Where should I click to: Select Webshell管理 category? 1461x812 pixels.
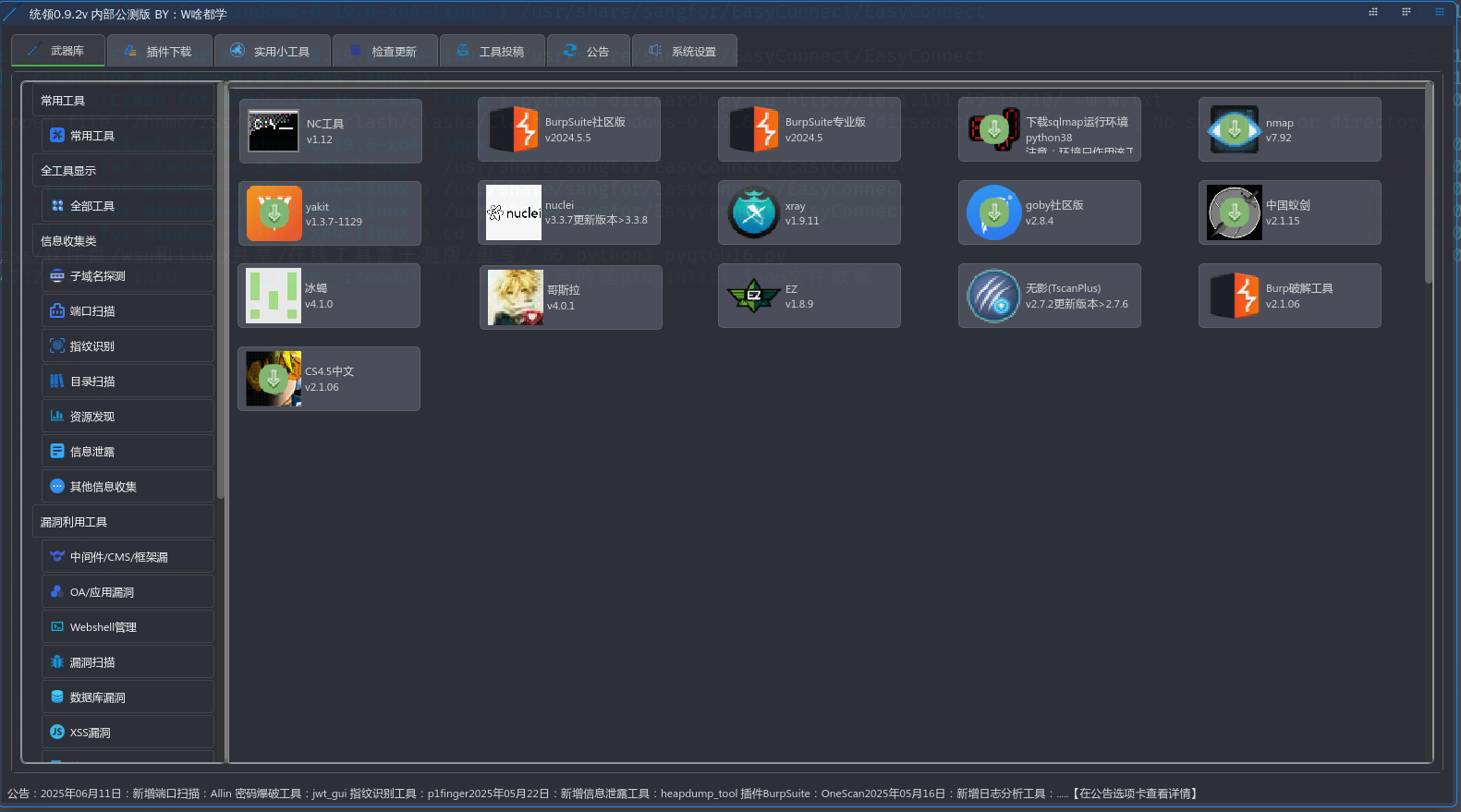point(128,627)
